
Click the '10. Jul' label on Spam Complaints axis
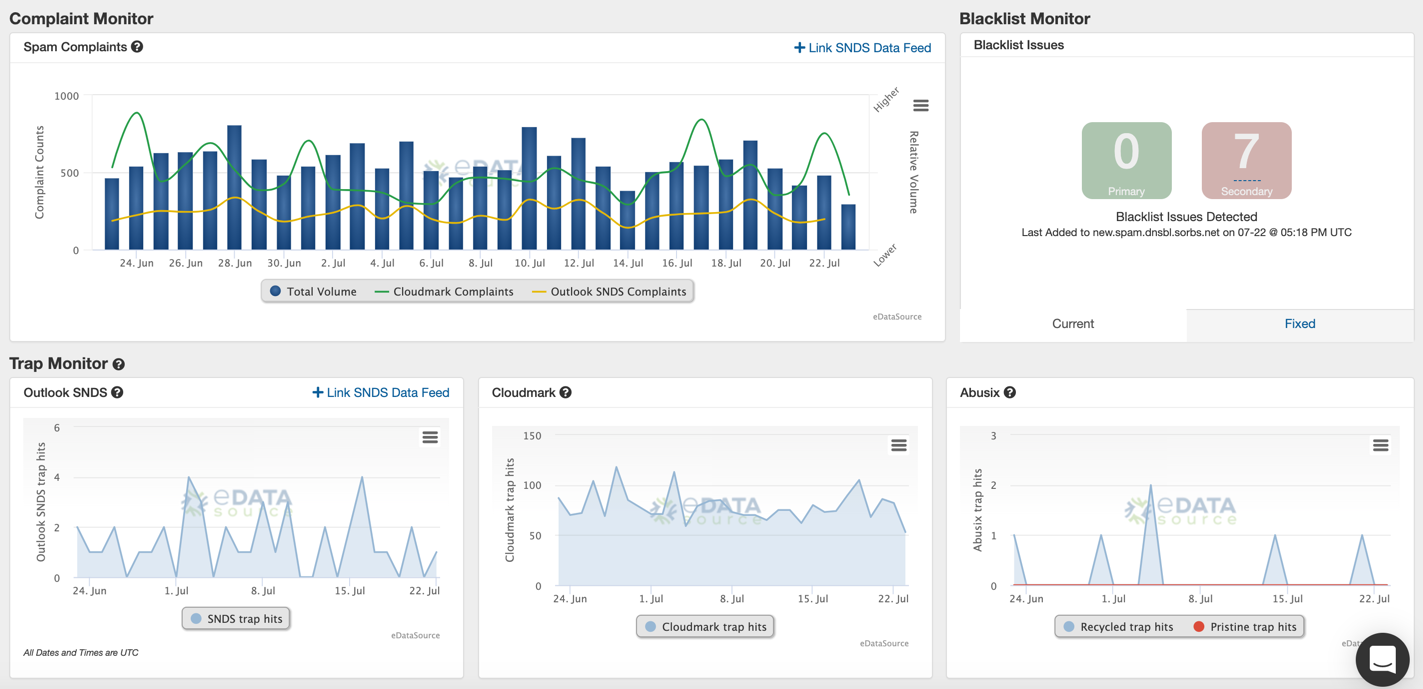(x=530, y=263)
